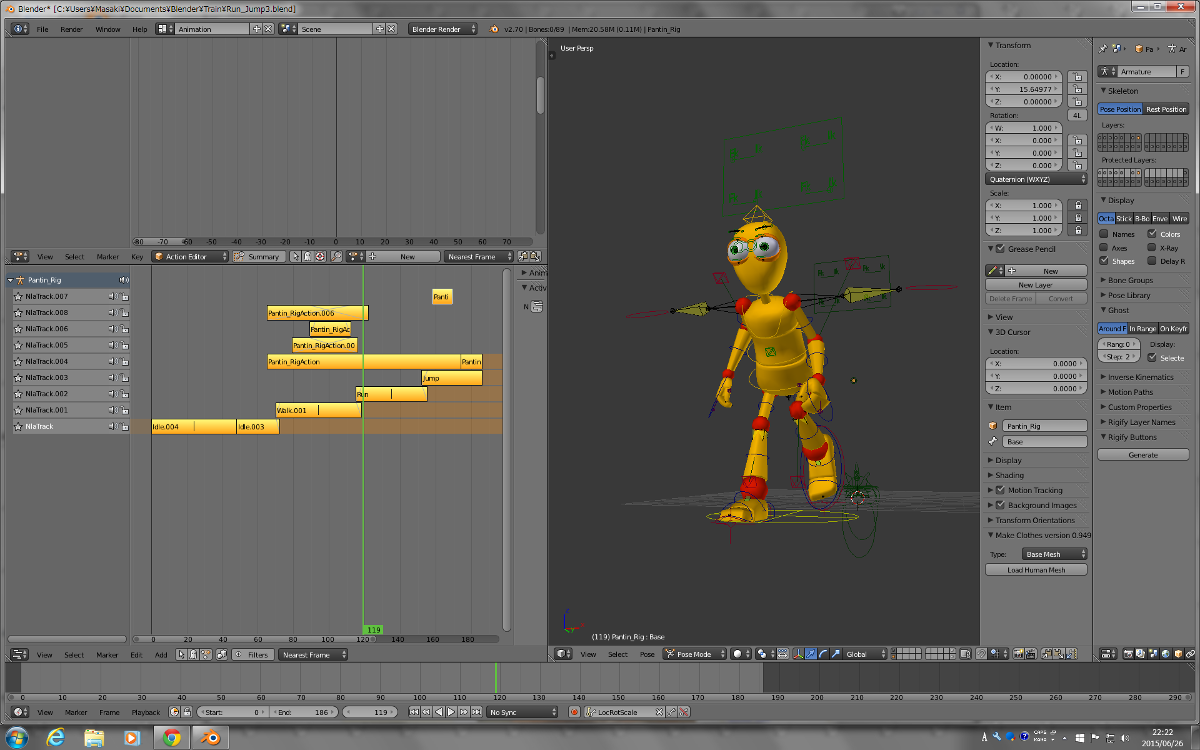Disable the Colors display checkbox
Viewport: 1200px width, 750px height.
coord(1151,234)
